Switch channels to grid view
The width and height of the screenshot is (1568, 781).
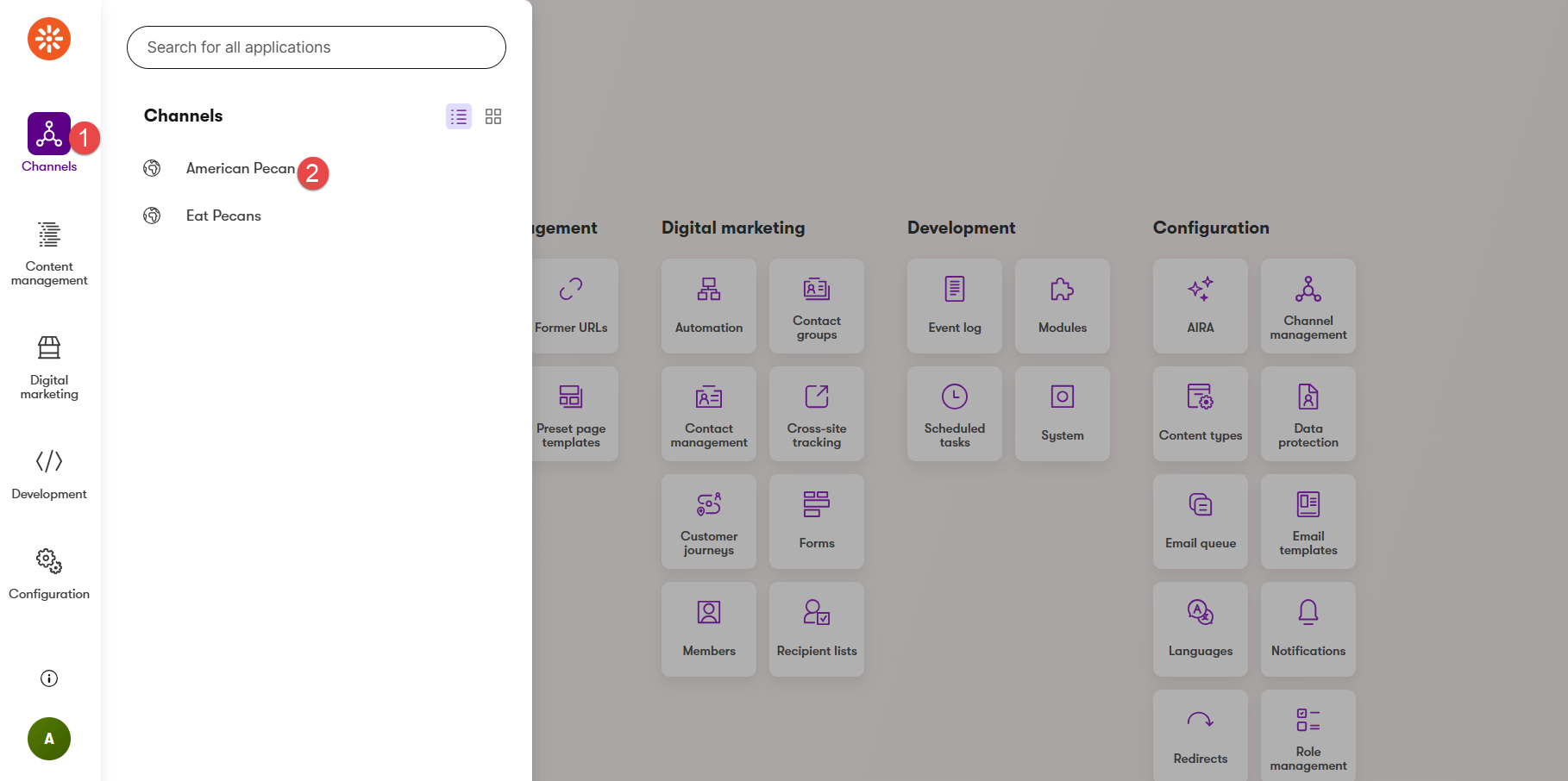tap(493, 116)
